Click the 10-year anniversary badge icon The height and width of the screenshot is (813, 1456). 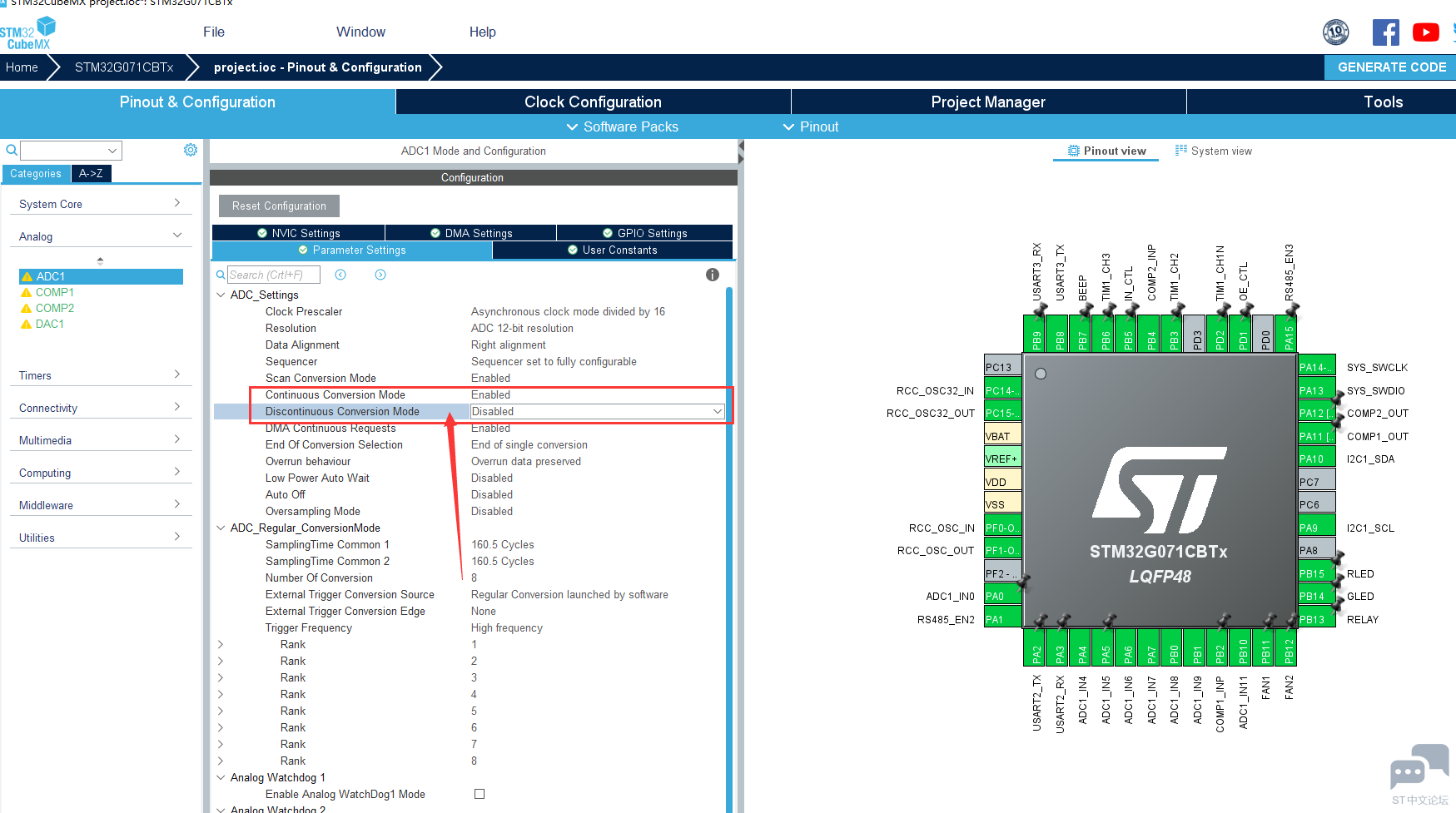point(1335,32)
